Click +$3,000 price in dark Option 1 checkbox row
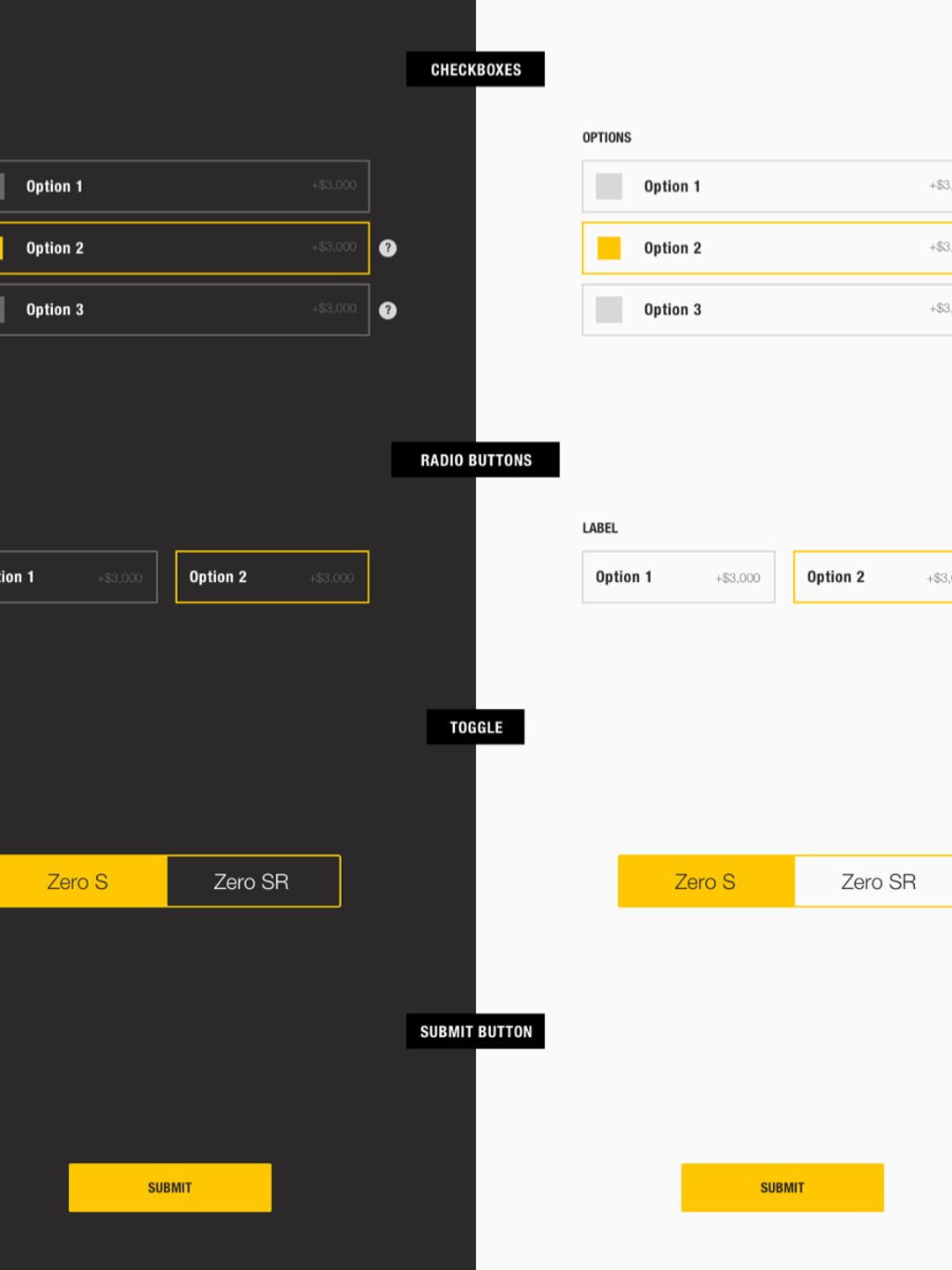Viewport: 952px width, 1270px height. point(334,185)
